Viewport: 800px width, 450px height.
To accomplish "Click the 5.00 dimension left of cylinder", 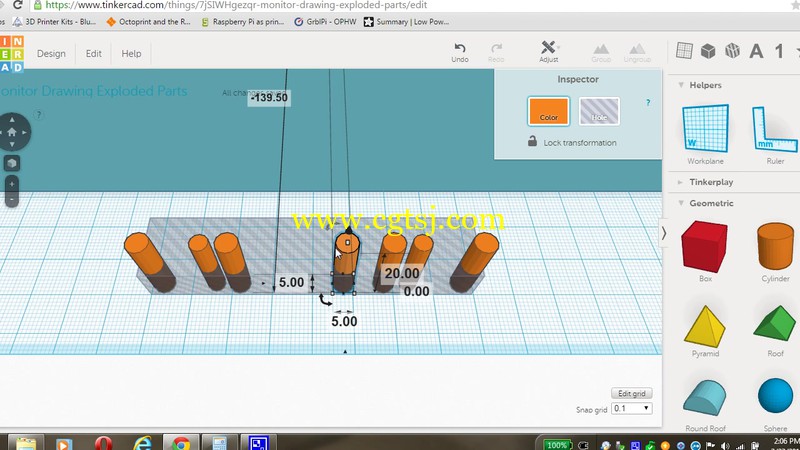I will 291,282.
